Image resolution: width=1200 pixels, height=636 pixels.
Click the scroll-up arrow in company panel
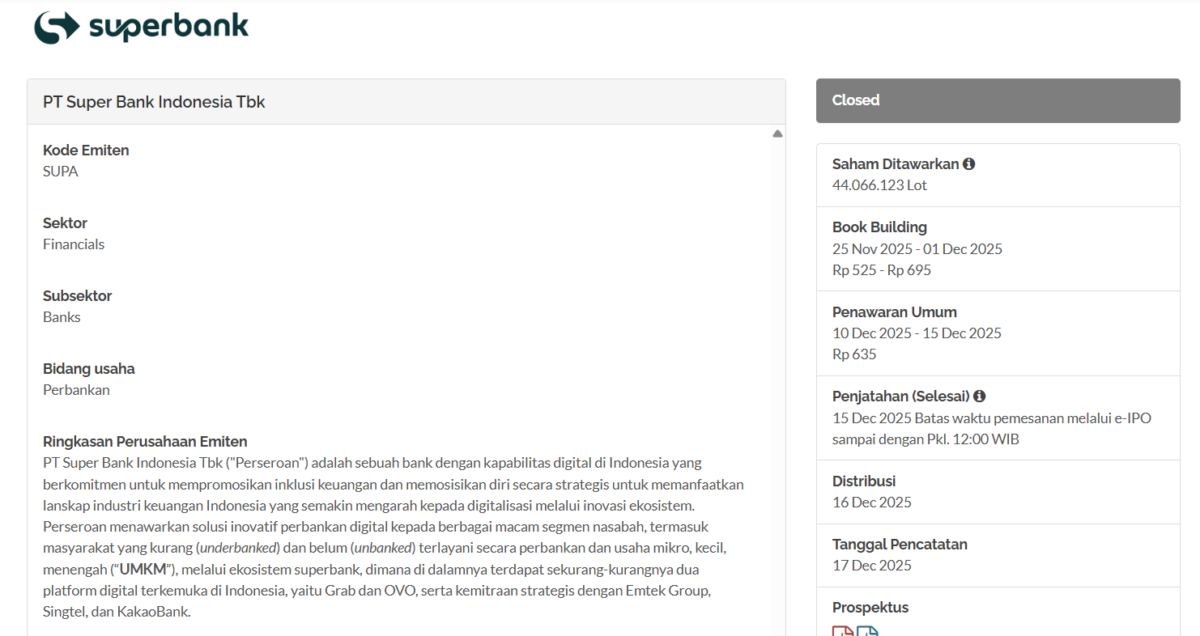point(777,134)
